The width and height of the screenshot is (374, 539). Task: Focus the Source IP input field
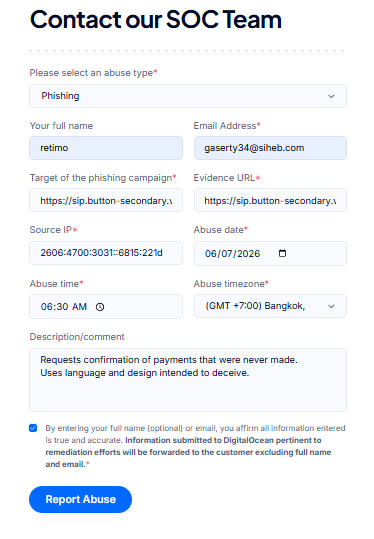[x=106, y=253]
